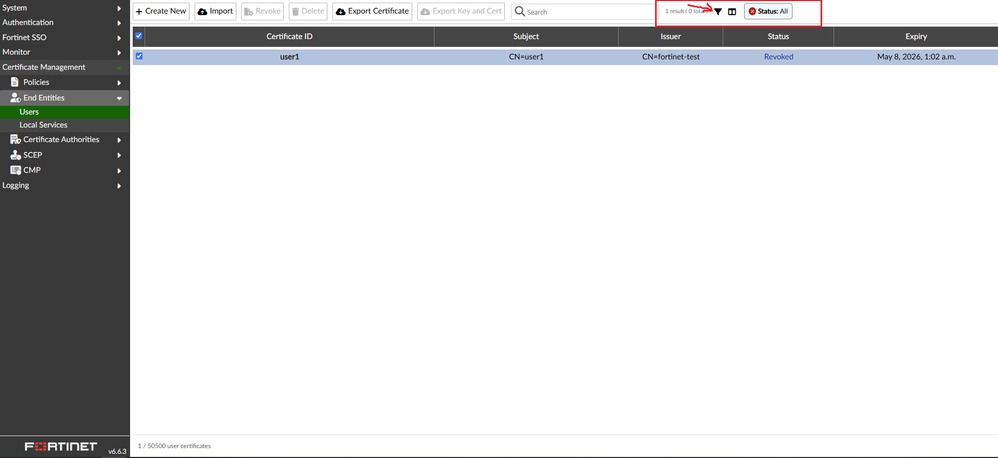
Task: Click the Fortinet SSO expand arrow
Action: 119,38
